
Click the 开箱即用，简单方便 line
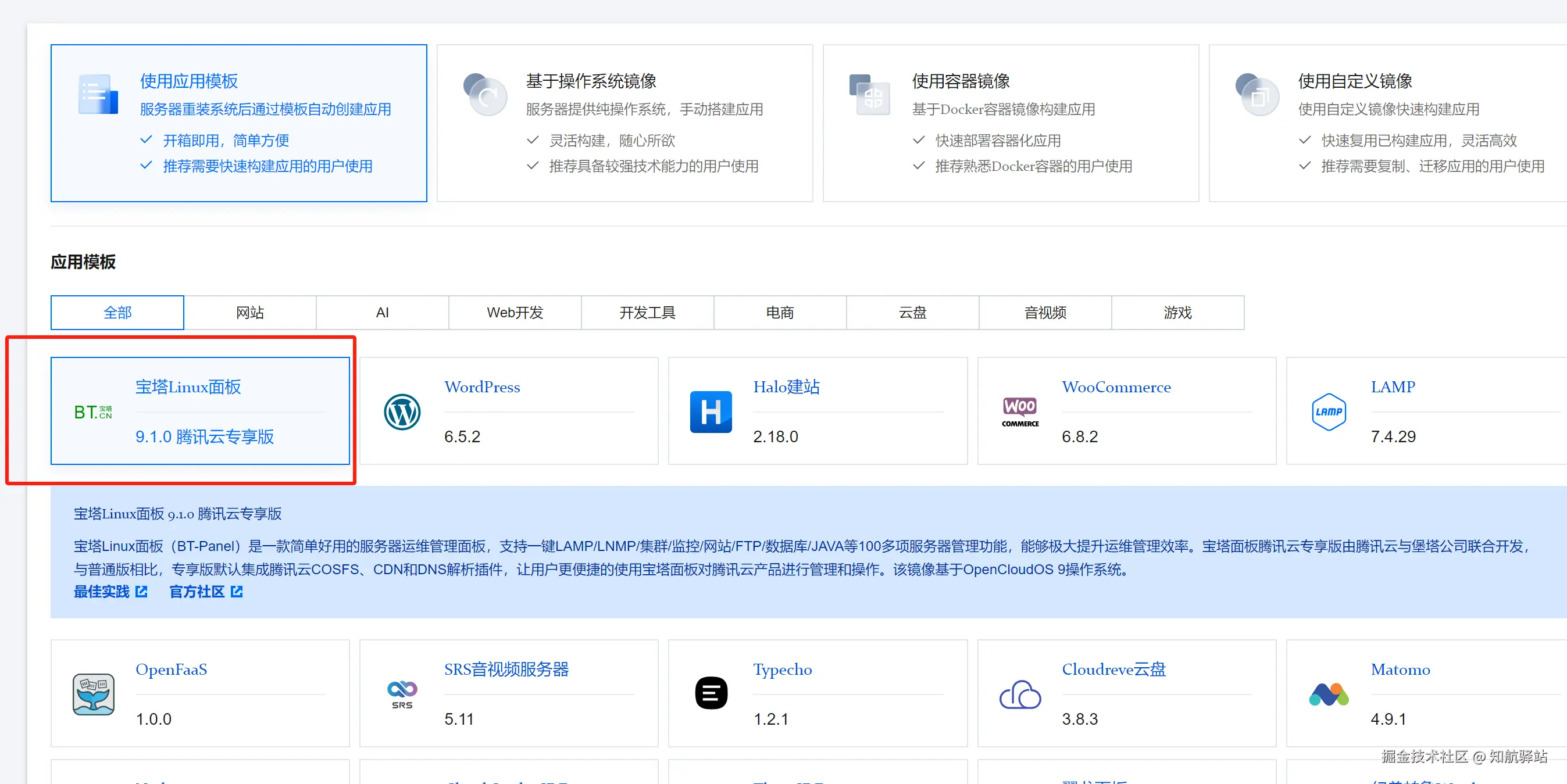click(x=226, y=141)
